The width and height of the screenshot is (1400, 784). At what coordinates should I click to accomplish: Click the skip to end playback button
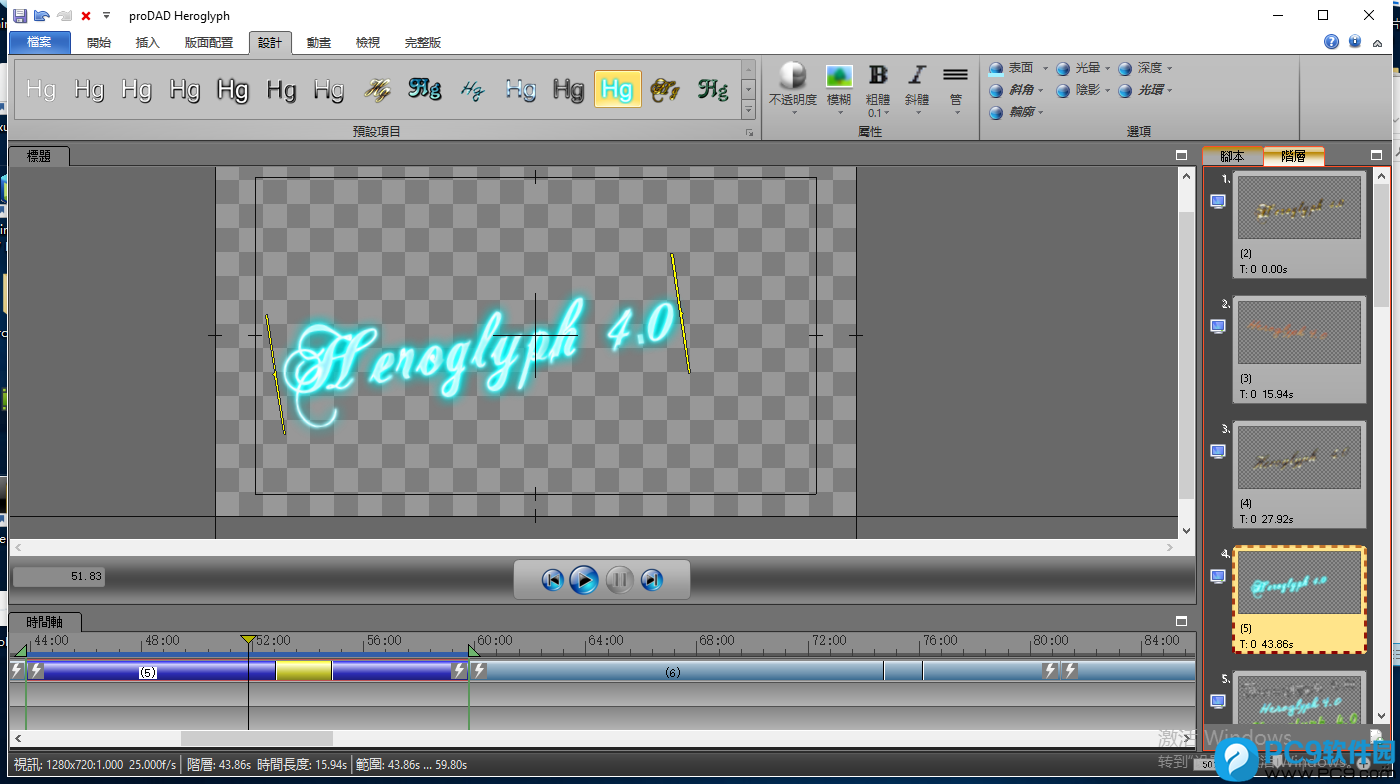[652, 580]
